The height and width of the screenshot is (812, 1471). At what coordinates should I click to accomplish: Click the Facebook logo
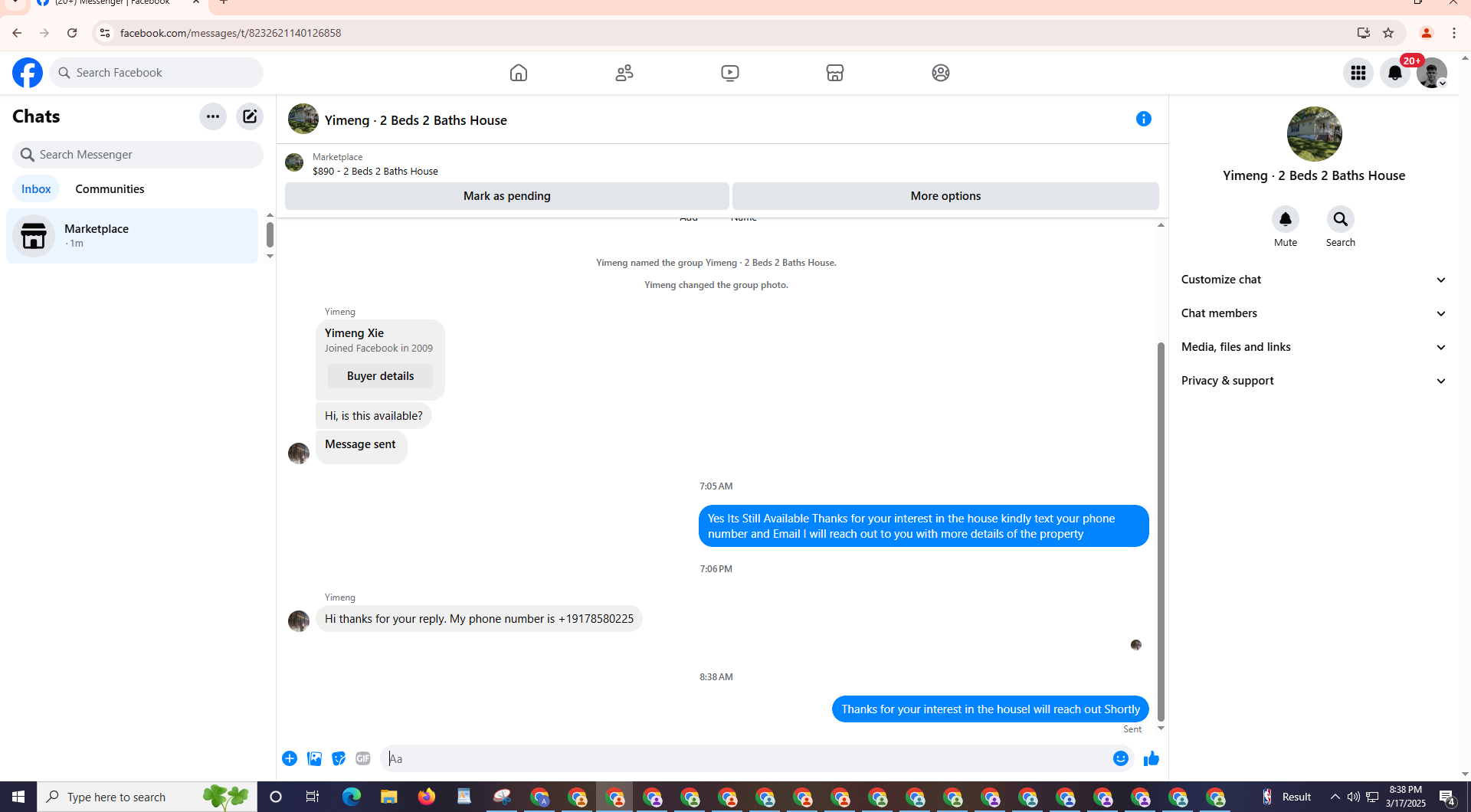tap(28, 73)
